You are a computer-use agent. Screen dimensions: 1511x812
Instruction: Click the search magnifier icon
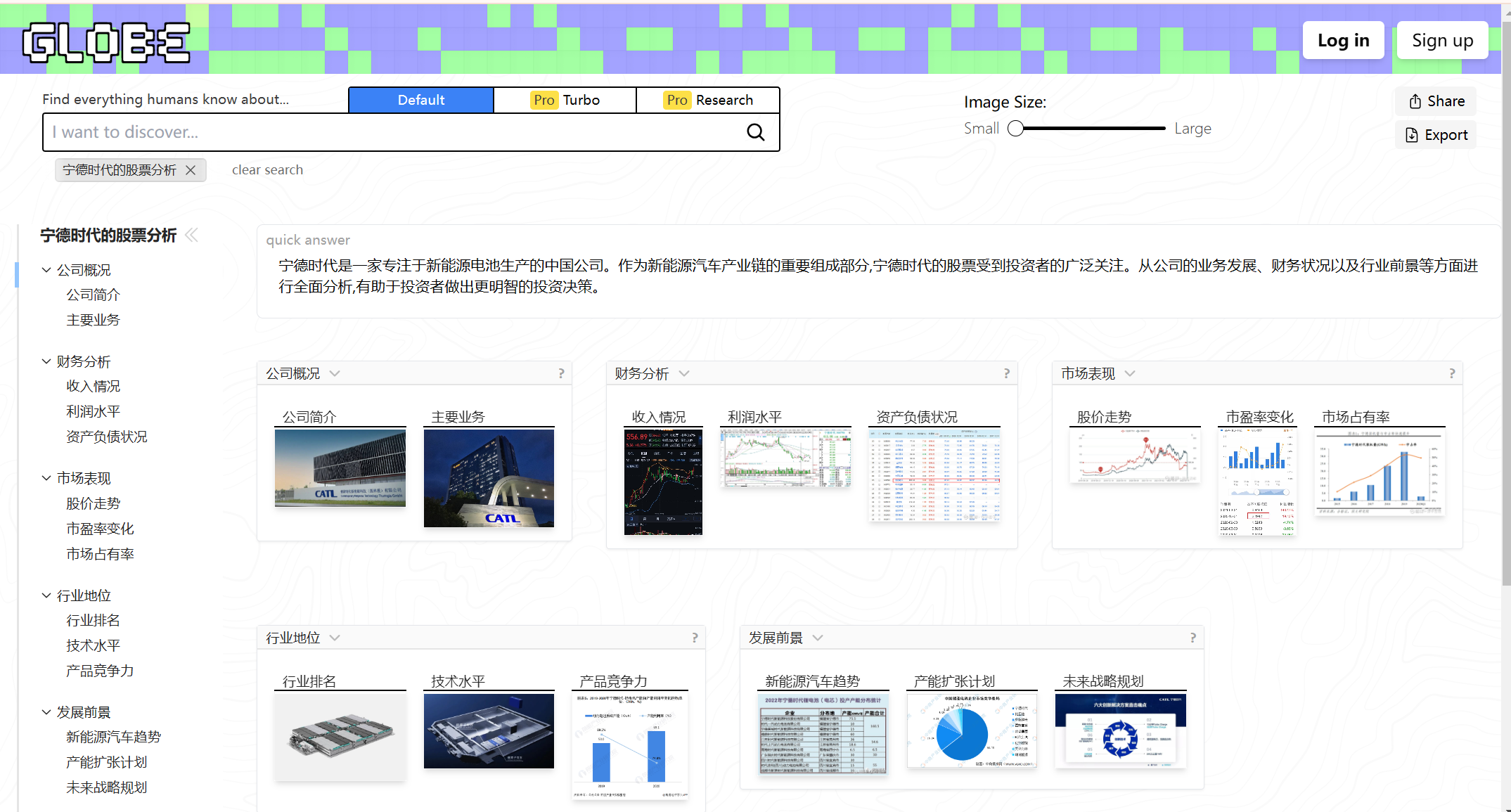(755, 132)
